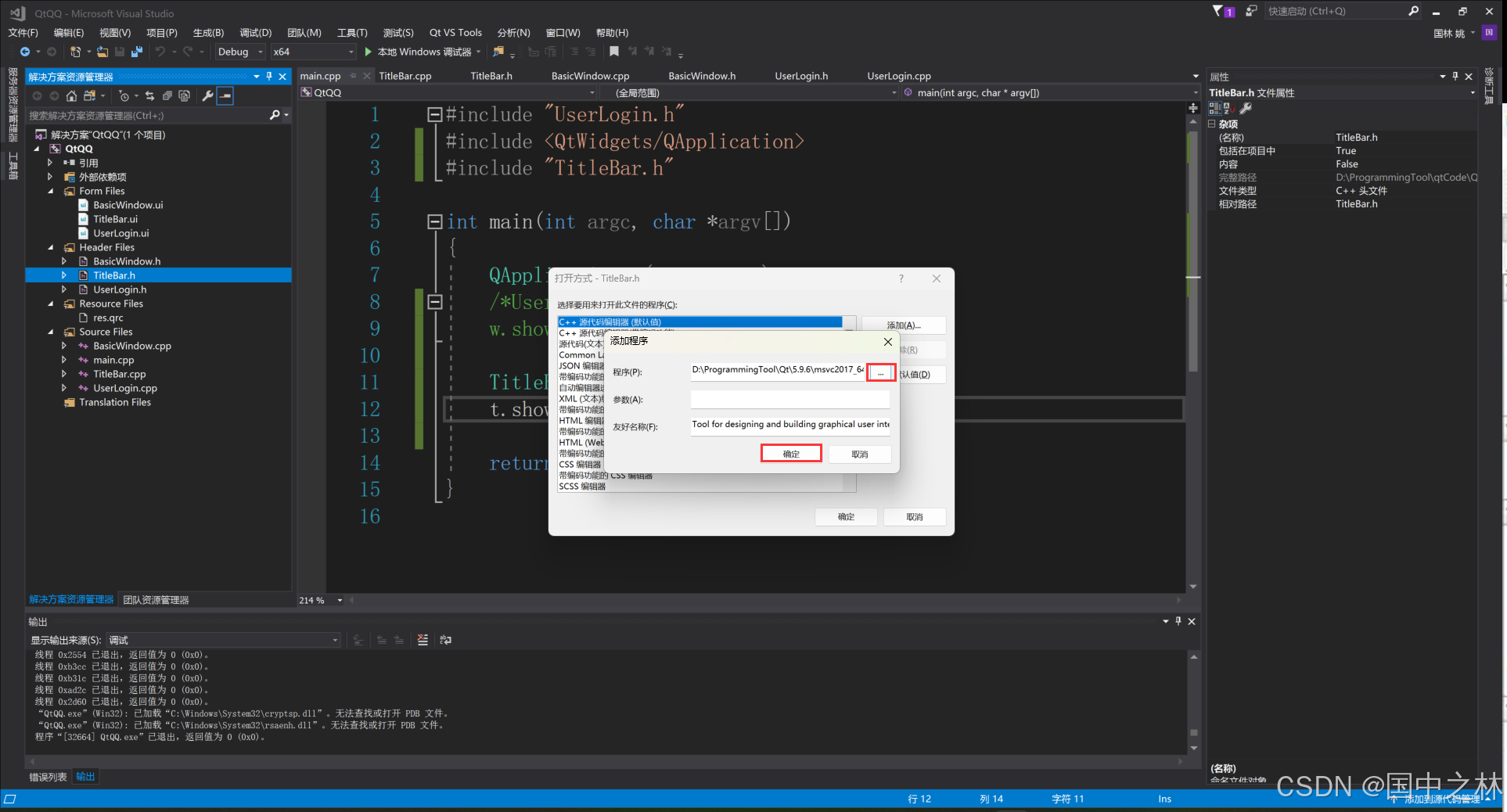Open the Qt VS Tools menu
This screenshot has height=812, width=1507.
coord(455,33)
